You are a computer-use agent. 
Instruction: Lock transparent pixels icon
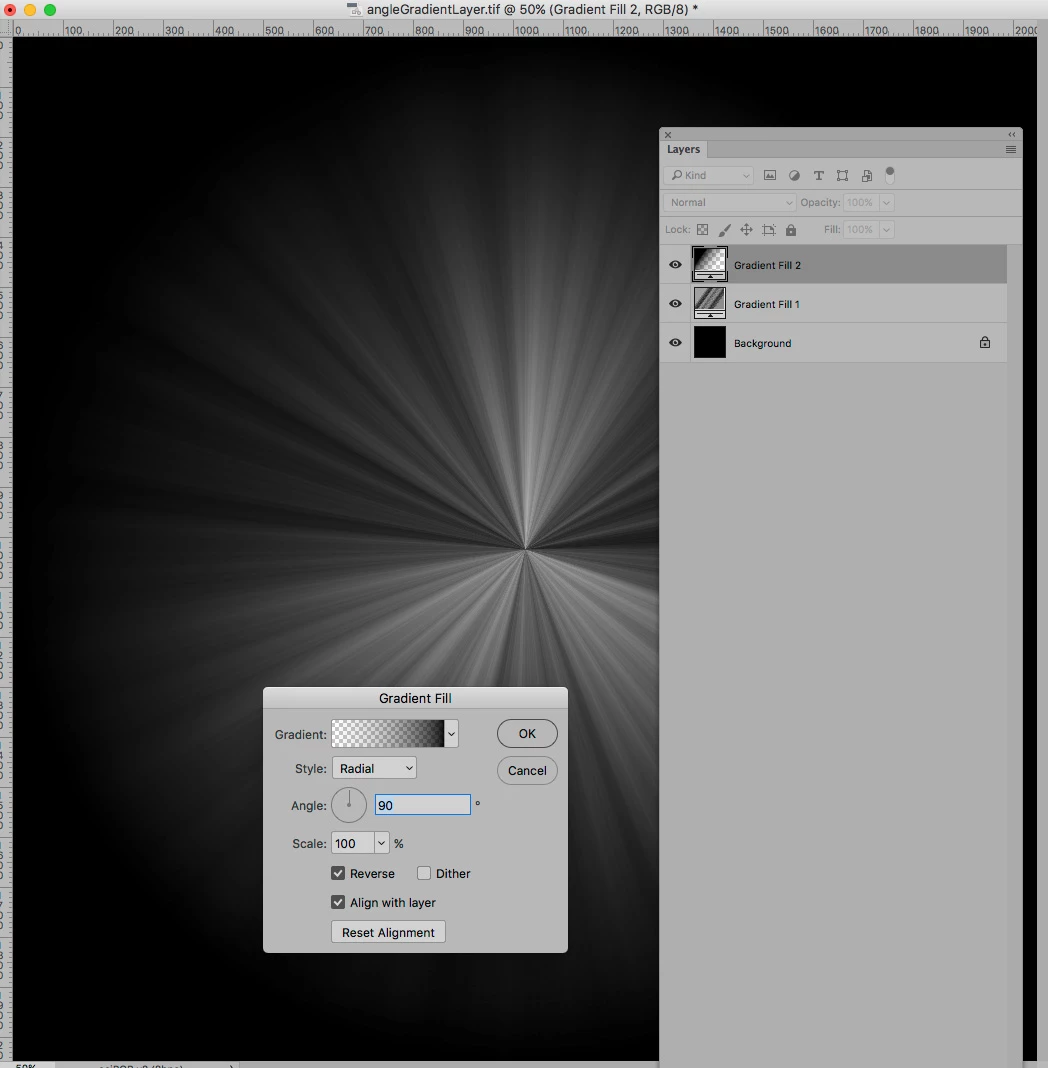tap(702, 230)
